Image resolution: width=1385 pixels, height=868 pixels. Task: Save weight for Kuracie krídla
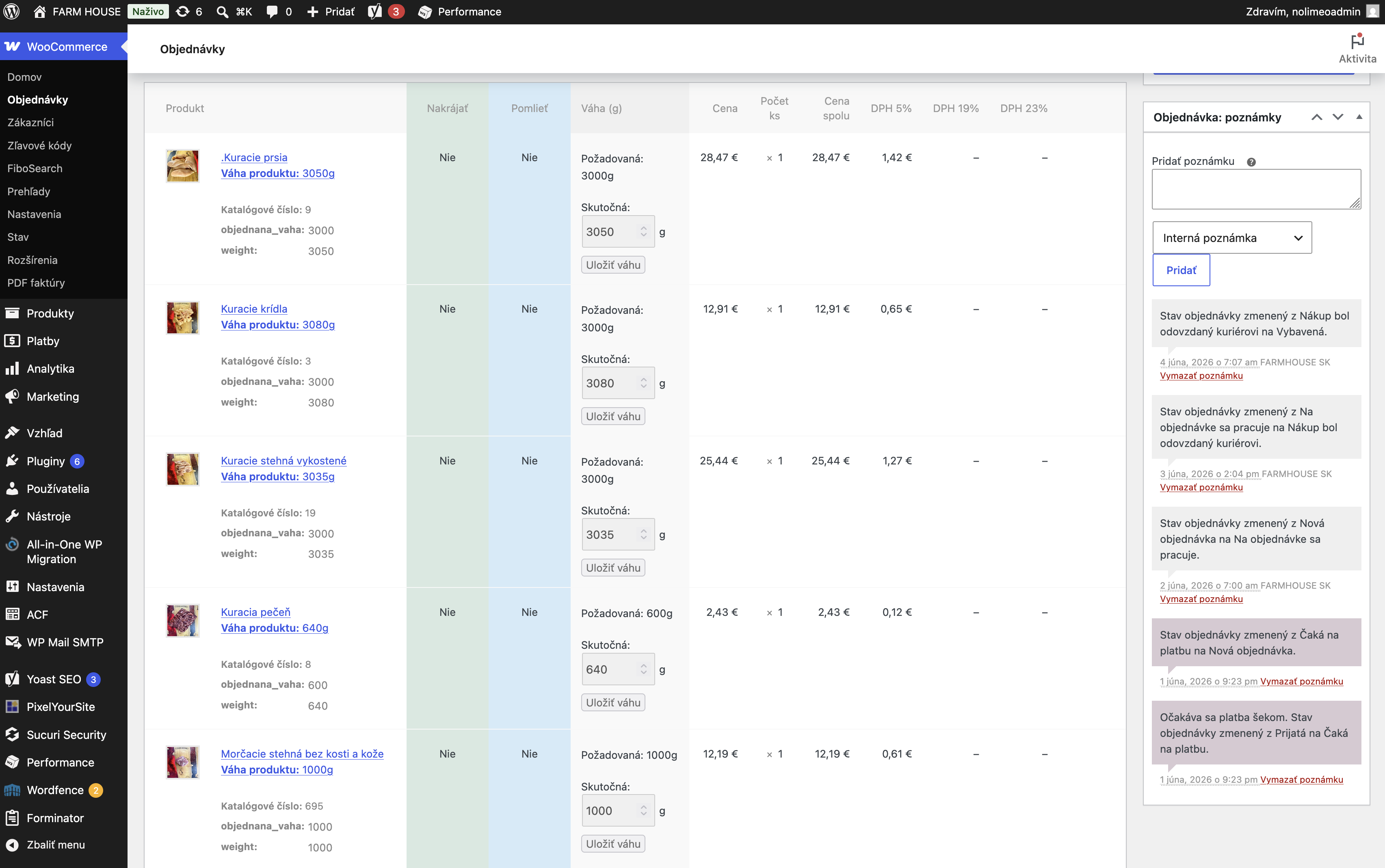[x=613, y=416]
